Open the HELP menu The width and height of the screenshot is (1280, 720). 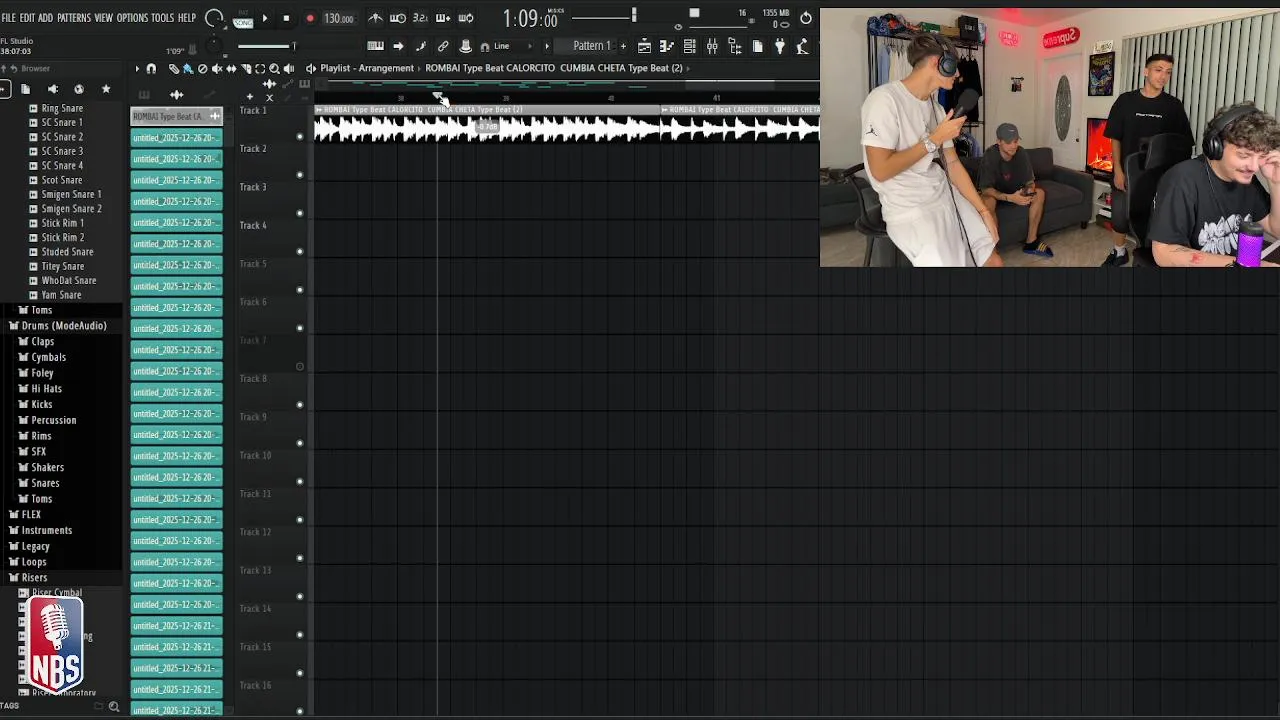coord(187,18)
